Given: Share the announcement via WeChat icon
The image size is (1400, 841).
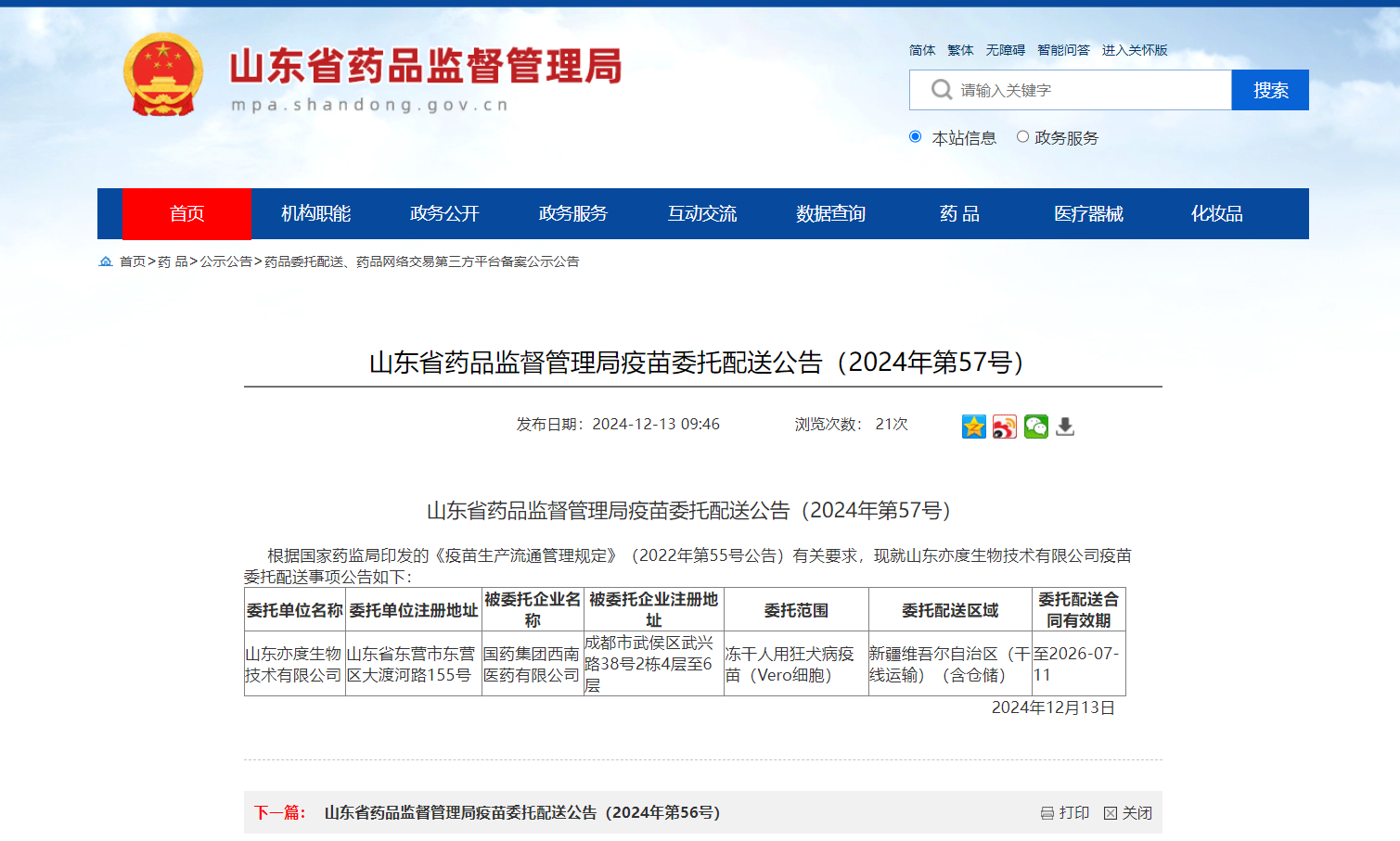Looking at the screenshot, I should [1035, 427].
